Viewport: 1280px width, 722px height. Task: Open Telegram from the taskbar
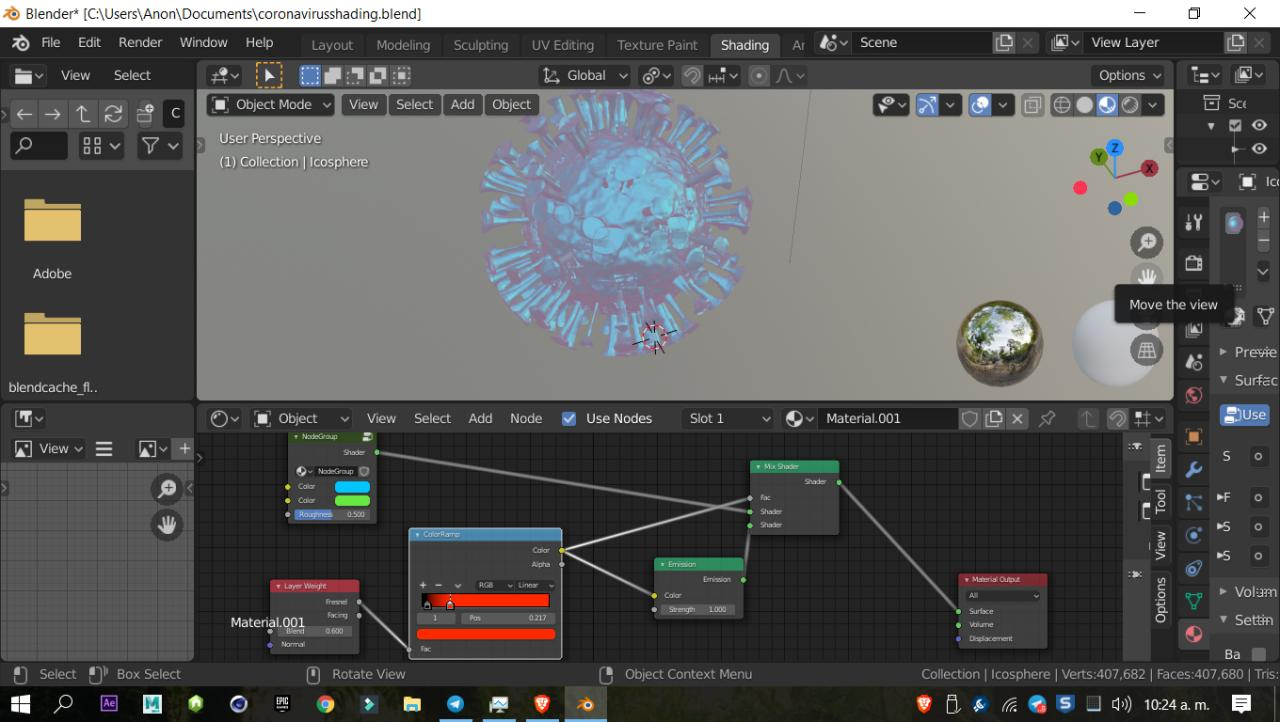pos(455,704)
